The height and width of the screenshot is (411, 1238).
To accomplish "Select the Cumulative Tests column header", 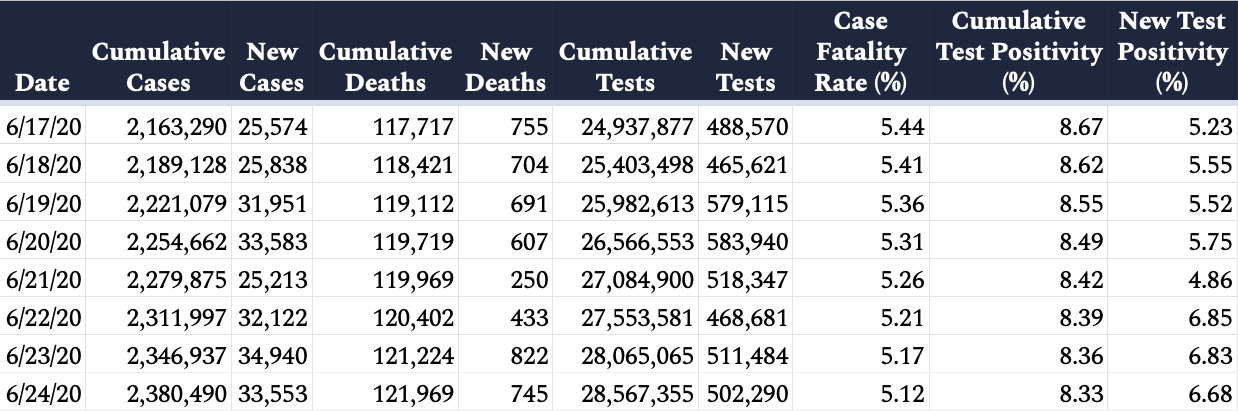I will 626,67.
